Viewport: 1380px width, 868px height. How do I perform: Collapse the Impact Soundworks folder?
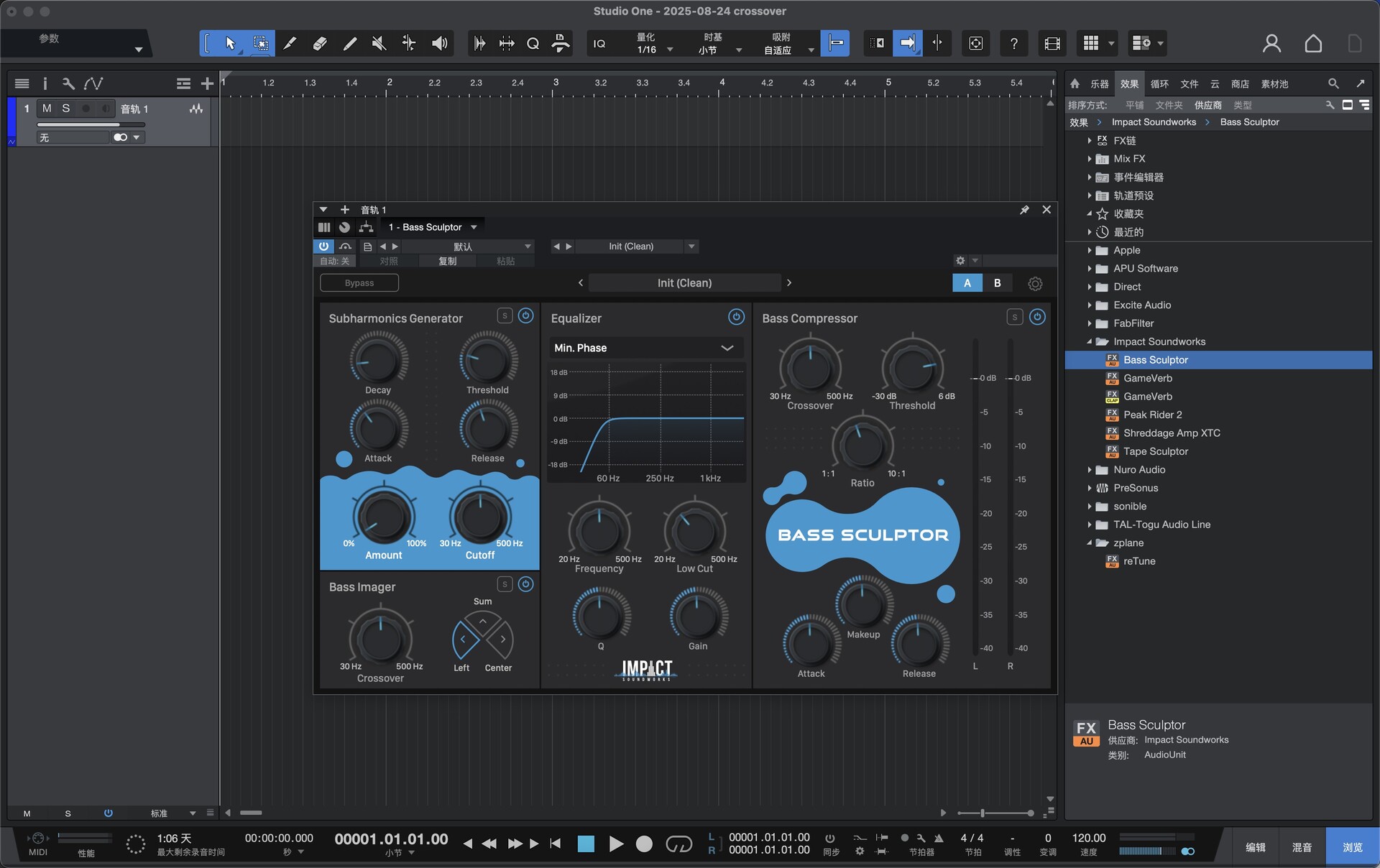pos(1090,341)
